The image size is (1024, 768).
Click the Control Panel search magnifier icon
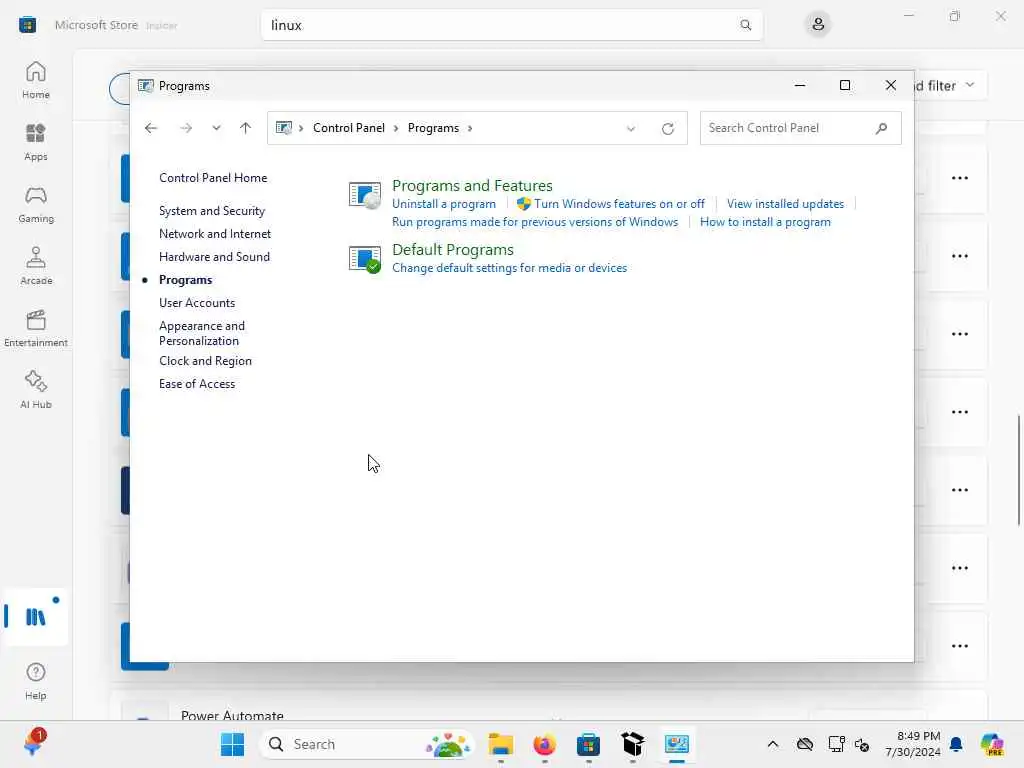(882, 128)
